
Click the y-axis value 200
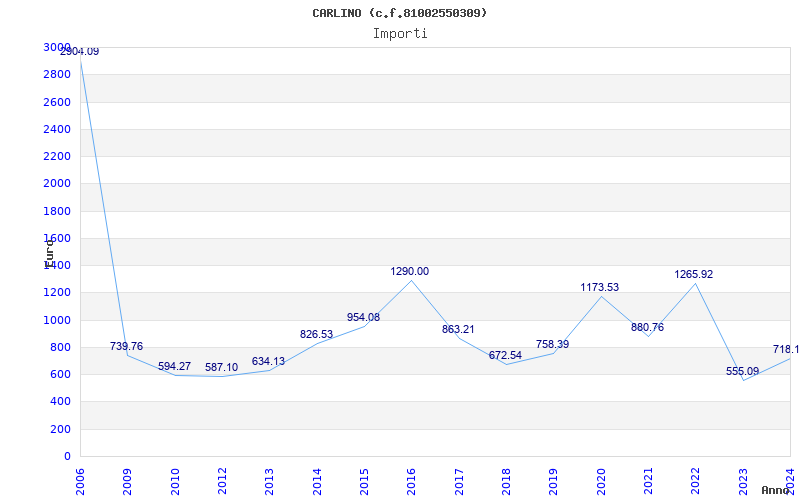pos(60,430)
